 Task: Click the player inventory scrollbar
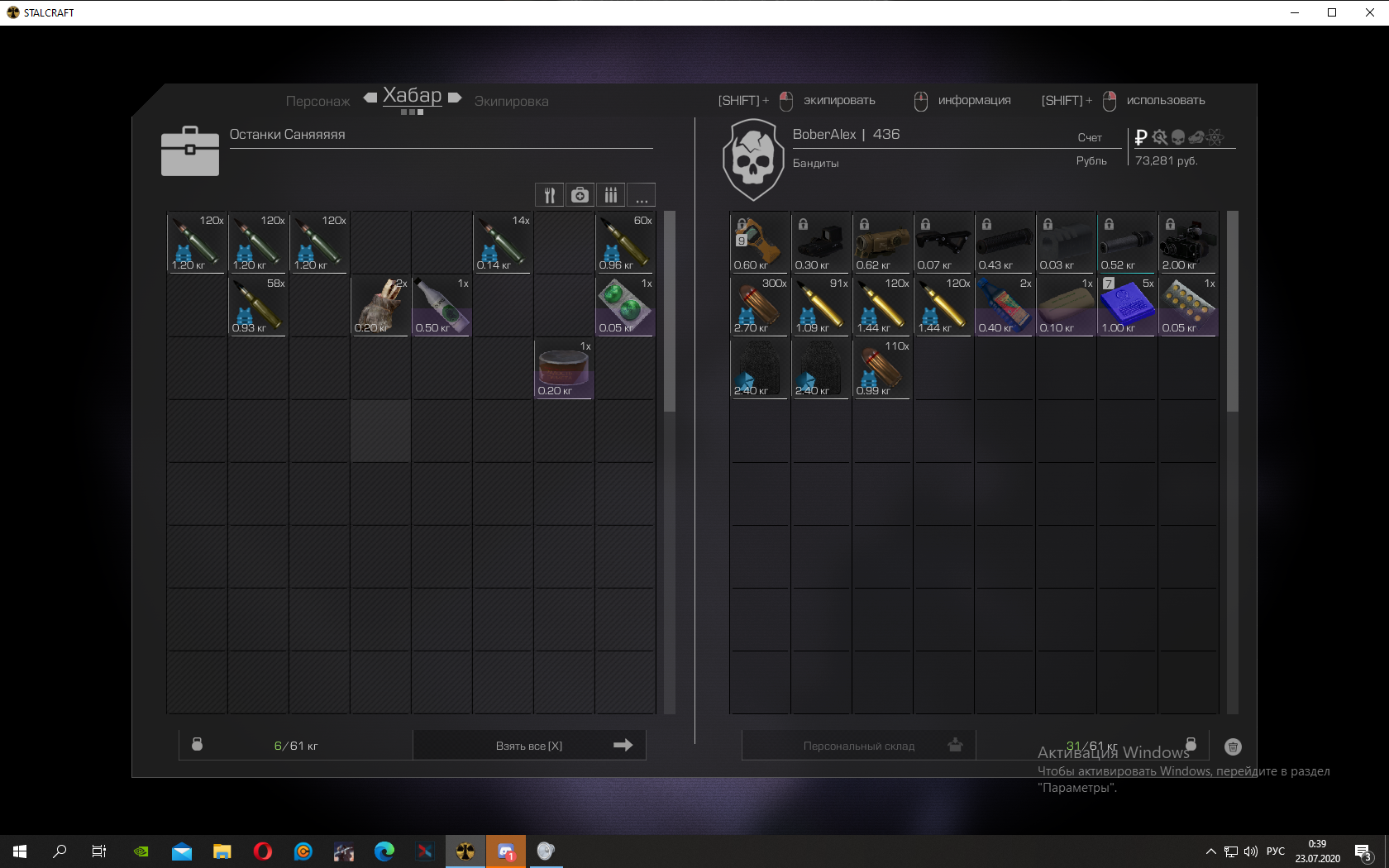1233,311
